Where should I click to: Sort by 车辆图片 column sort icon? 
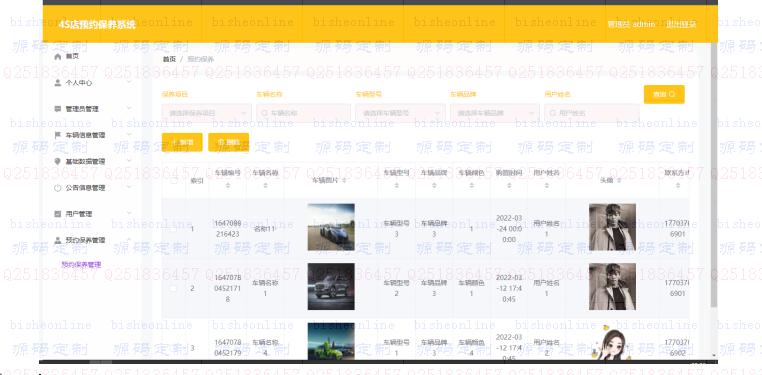pyautogui.click(x=344, y=180)
